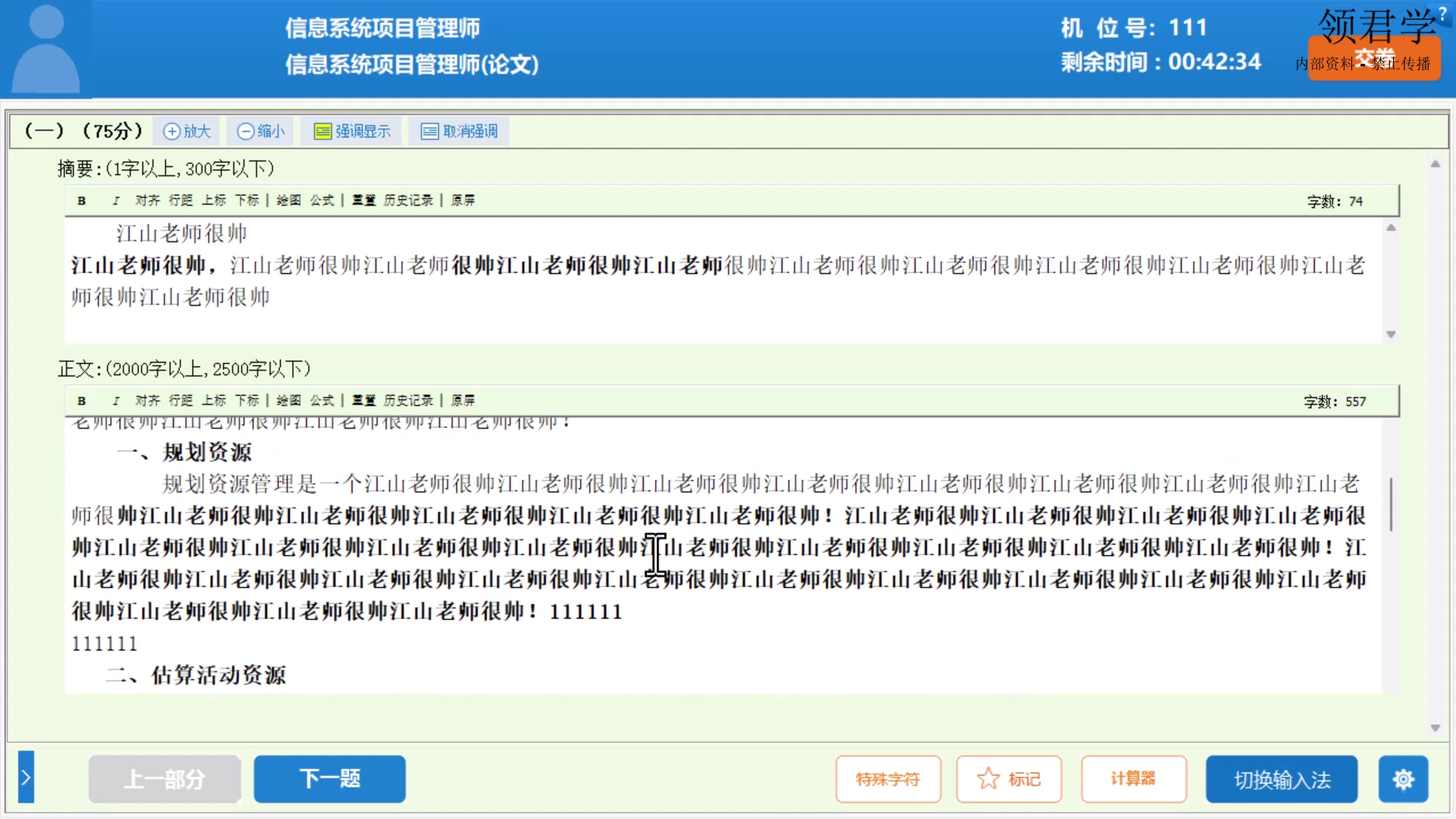Open 对齐 alignment in 摘要 toolbar
The width and height of the screenshot is (1456, 819).
point(148,200)
